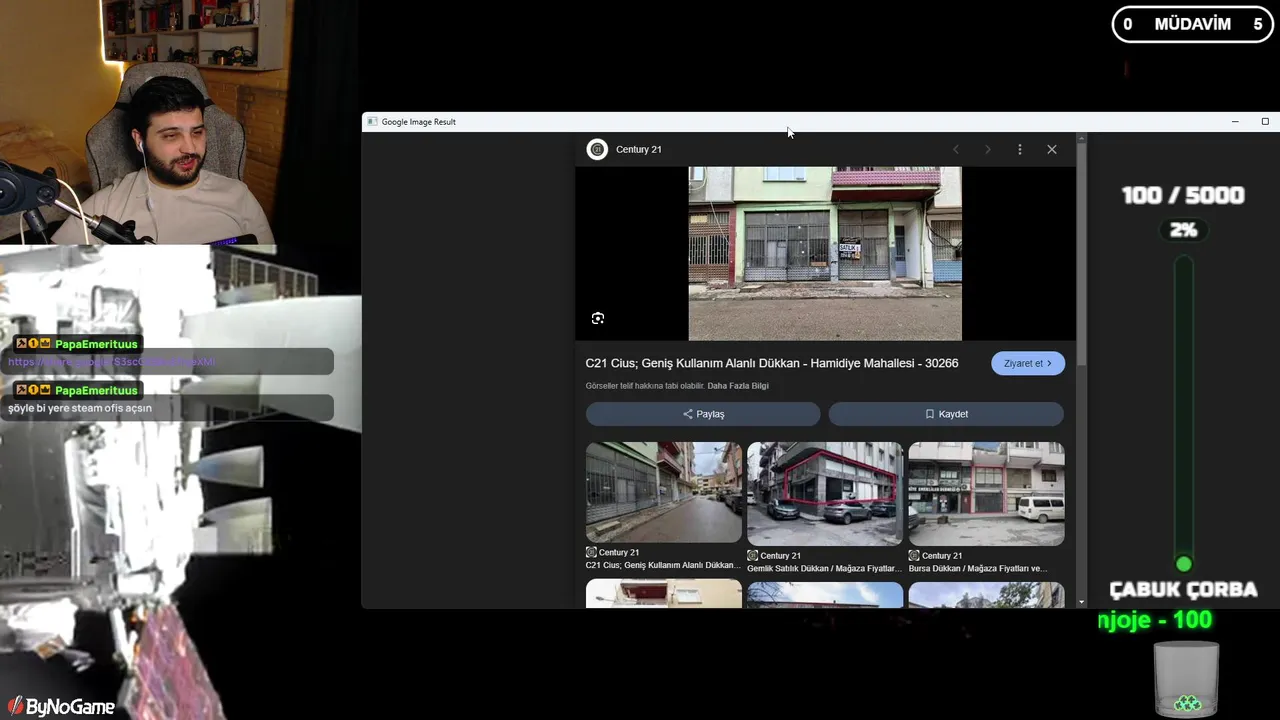Click the 100 / 5000 goal text

(1183, 195)
